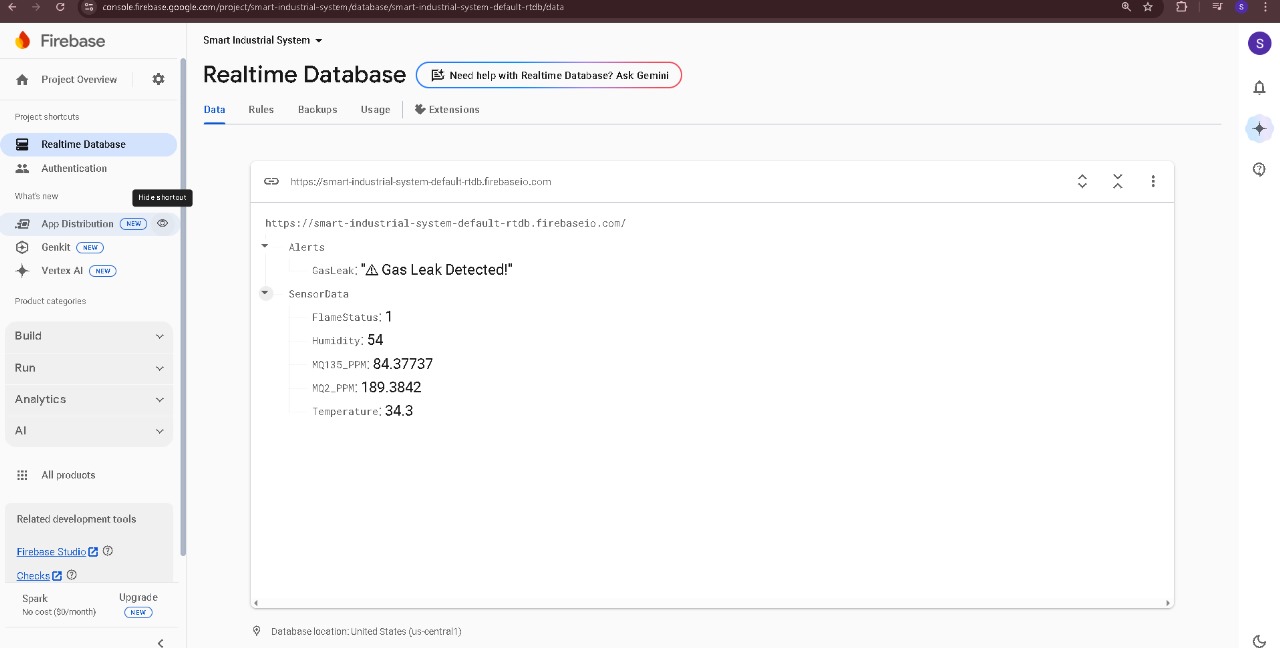
Task: Click the Vertex AI sparkle icon
Action: point(22,271)
